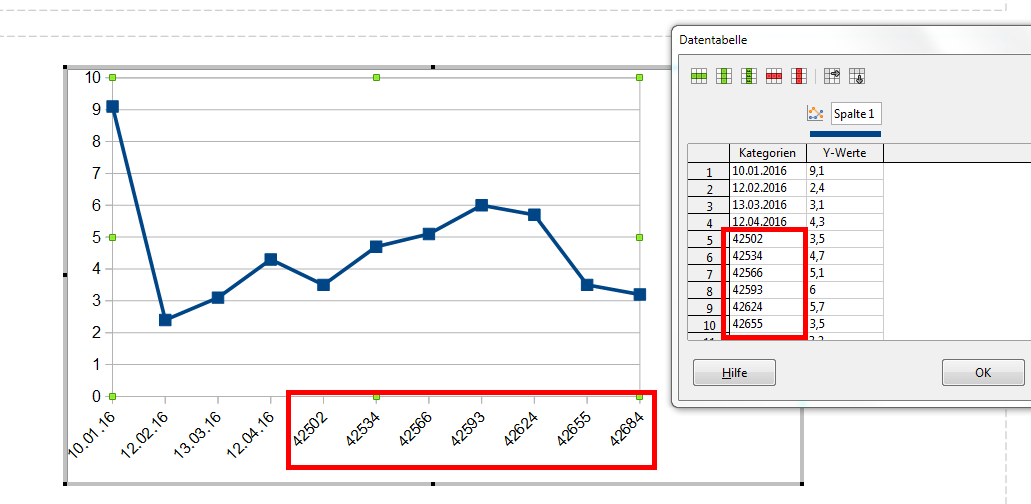Click the line chart type icon beside Spalte 1
This screenshot has height=504, width=1031.
(x=815, y=114)
